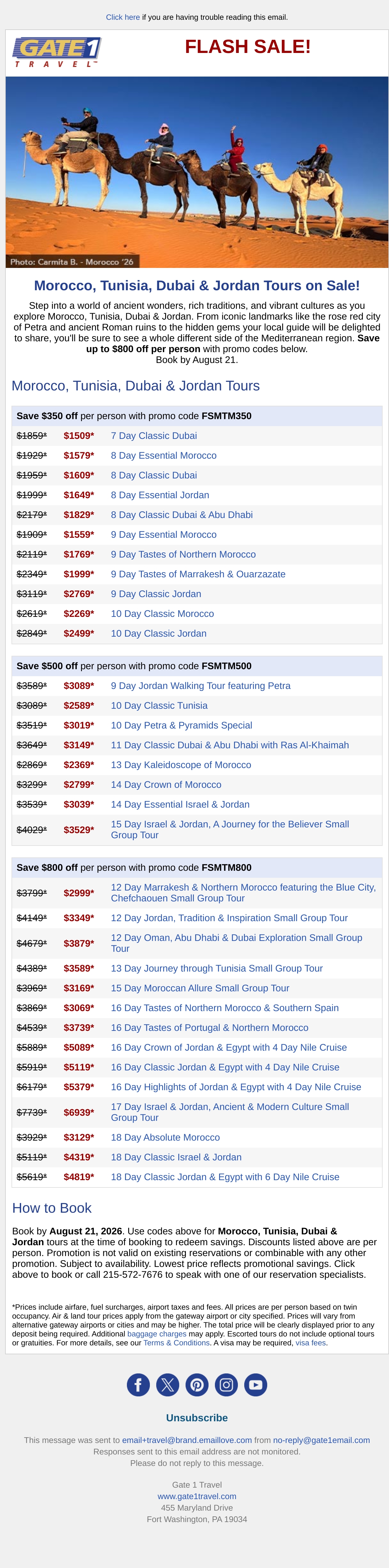389x1568 pixels.
Task: Open 13 Day Journey through Tunisia tour
Action: (217, 968)
